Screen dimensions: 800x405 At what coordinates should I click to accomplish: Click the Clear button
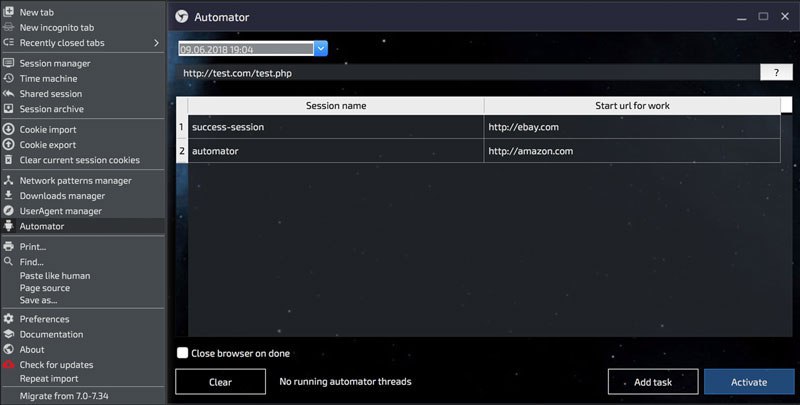(220, 382)
